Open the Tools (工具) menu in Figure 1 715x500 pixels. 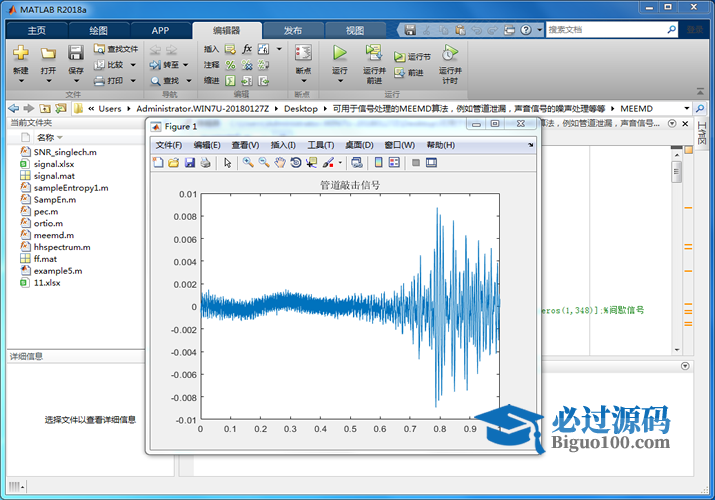coord(321,145)
